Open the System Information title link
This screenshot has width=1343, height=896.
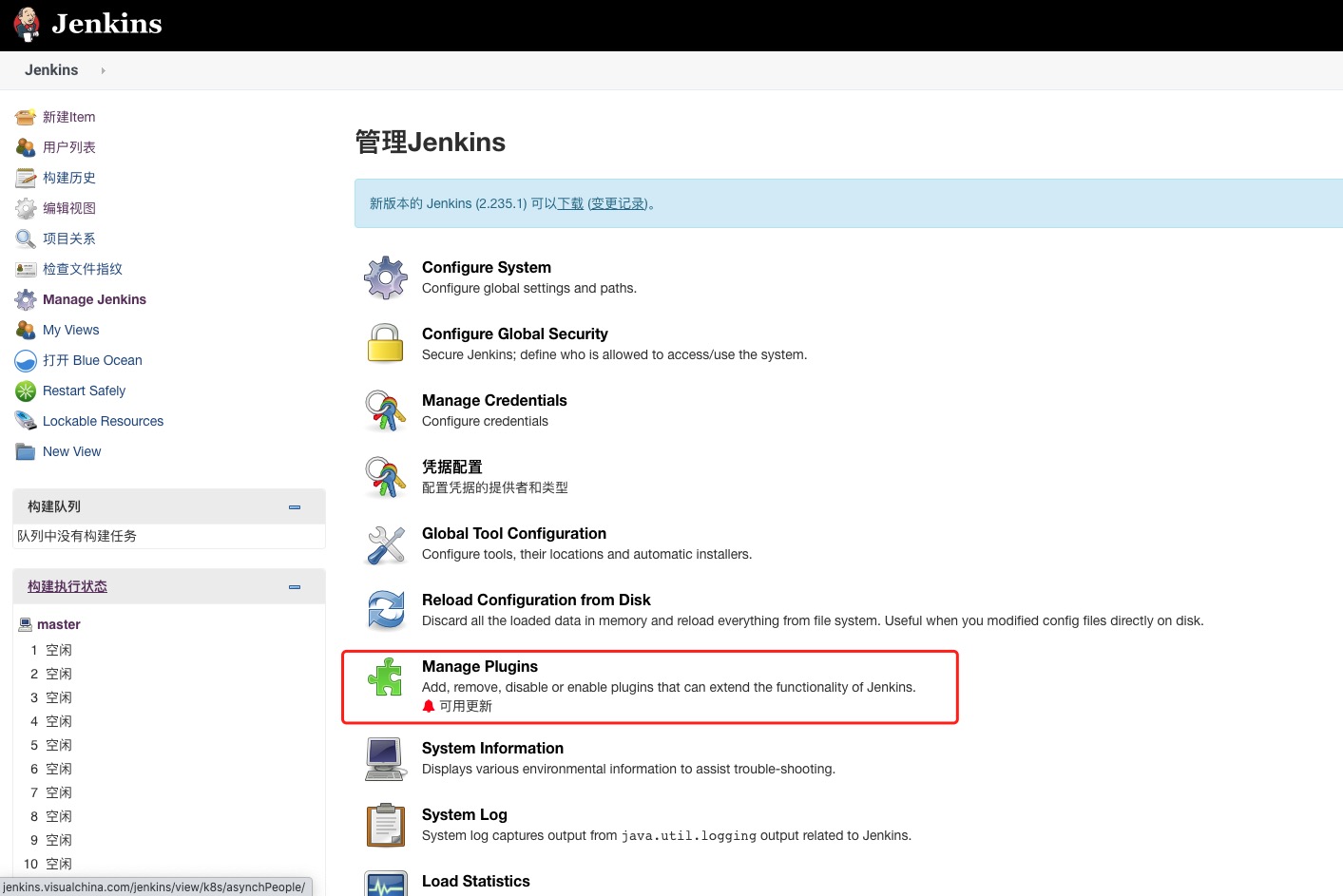[492, 749]
